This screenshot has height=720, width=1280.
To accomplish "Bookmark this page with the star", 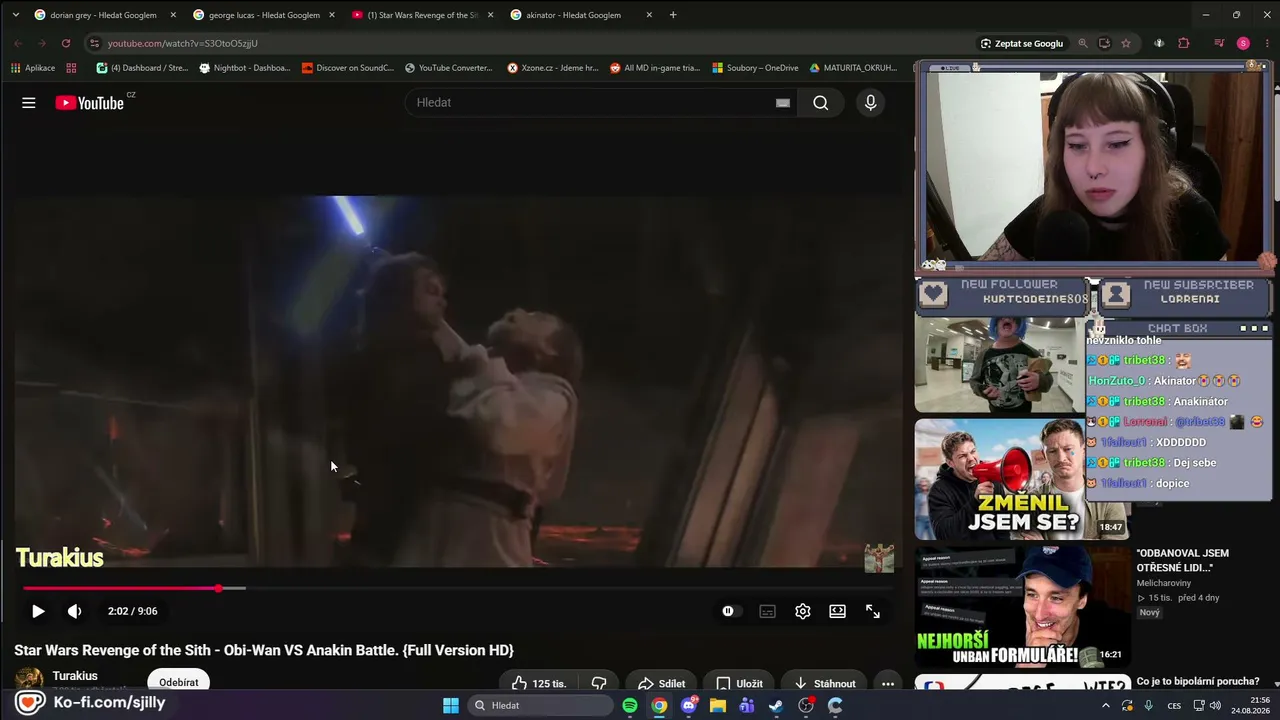I will tap(1126, 44).
